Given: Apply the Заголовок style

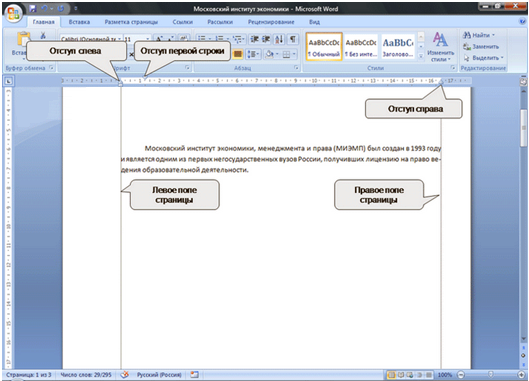Looking at the screenshot, I should [x=397, y=47].
